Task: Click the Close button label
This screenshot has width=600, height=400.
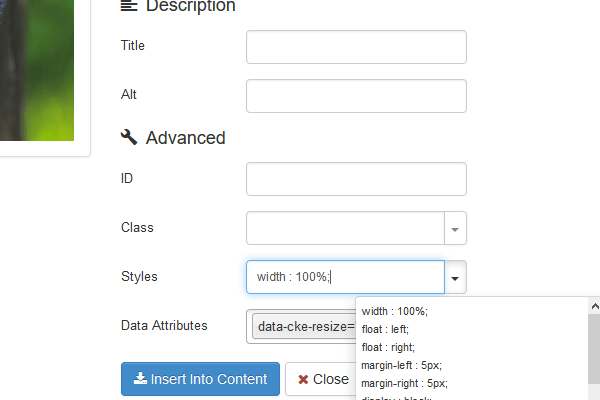Action: tap(331, 379)
